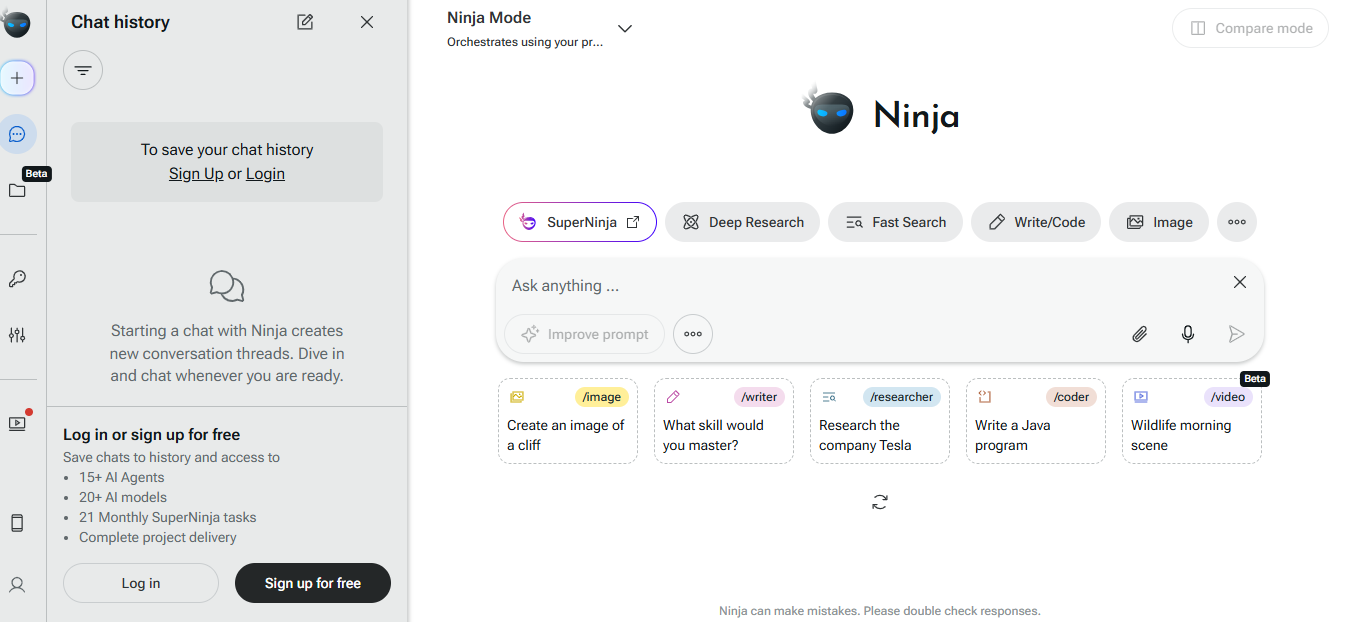
Task: Expand the Ninja Mode dropdown
Action: tap(625, 28)
